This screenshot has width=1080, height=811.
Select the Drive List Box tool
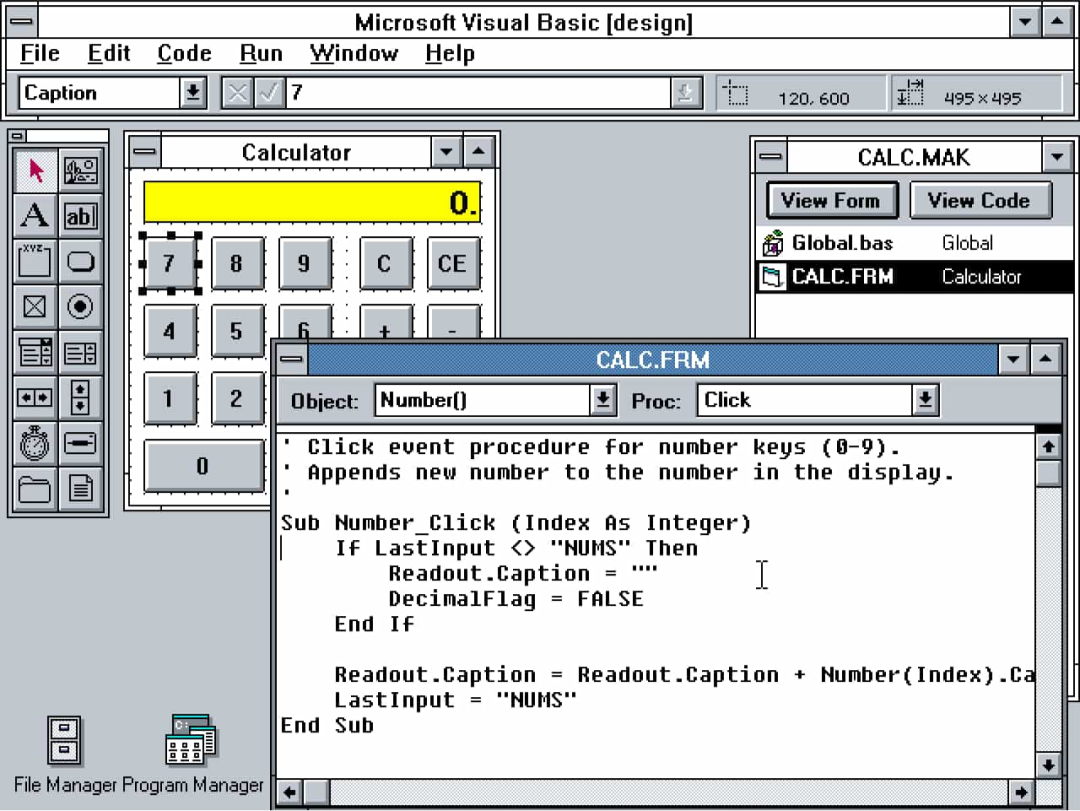[x=81, y=443]
